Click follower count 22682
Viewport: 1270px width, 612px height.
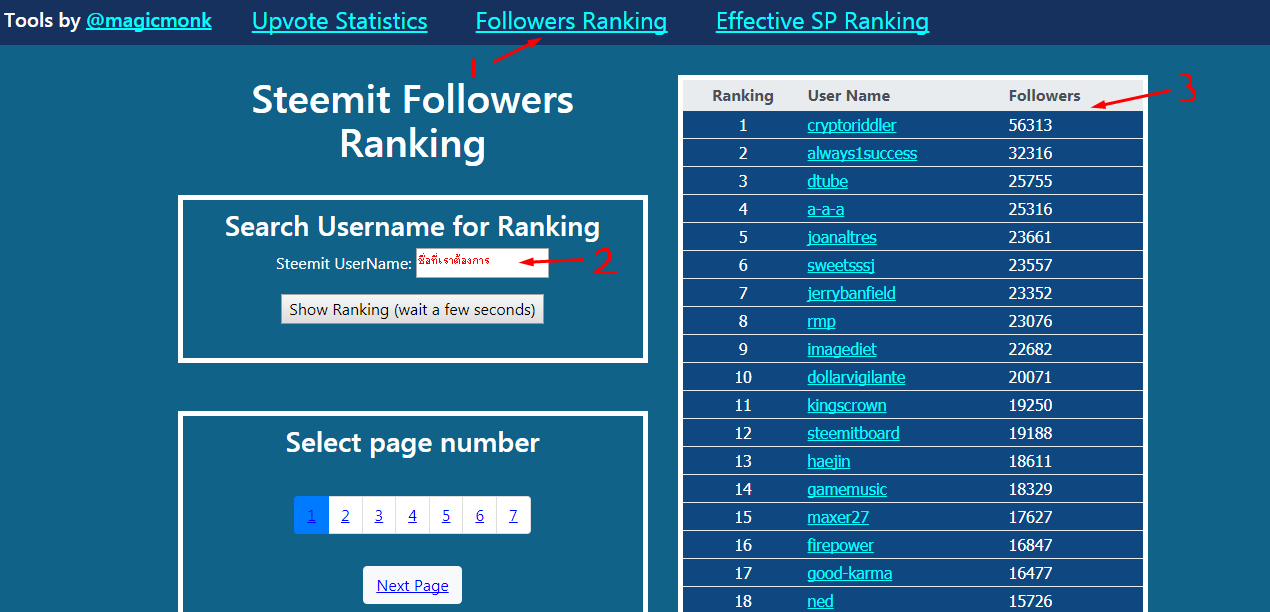pyautogui.click(x=1030, y=349)
